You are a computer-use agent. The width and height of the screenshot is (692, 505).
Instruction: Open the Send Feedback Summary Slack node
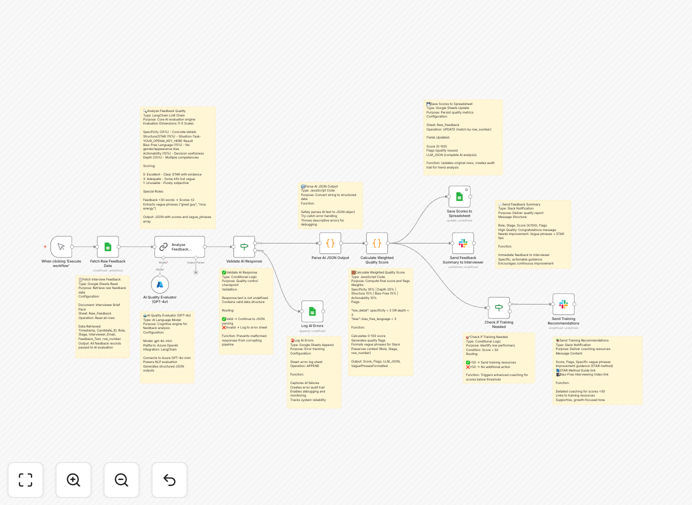pyautogui.click(x=463, y=243)
